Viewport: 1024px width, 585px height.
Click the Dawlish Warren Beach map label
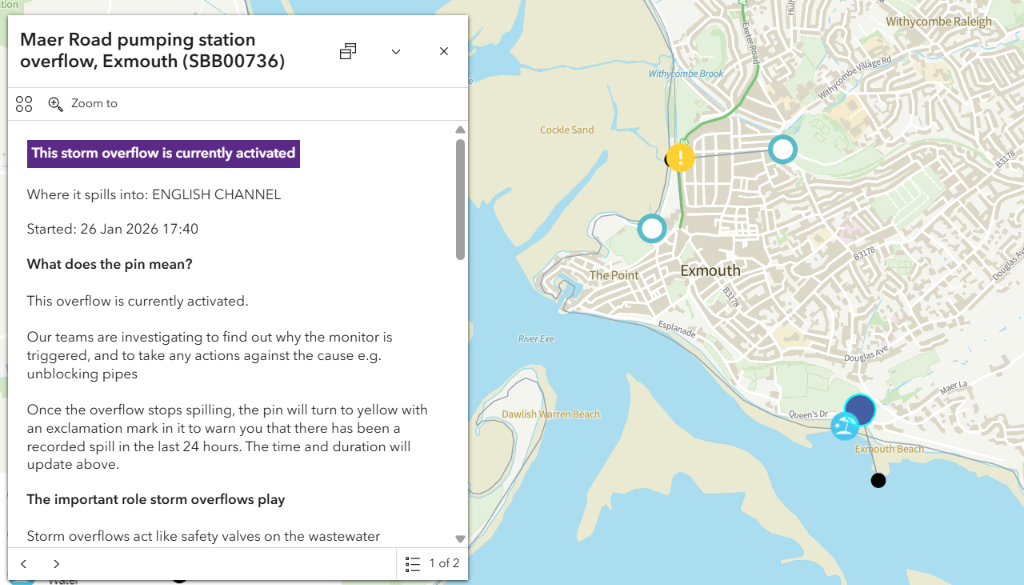click(x=552, y=414)
